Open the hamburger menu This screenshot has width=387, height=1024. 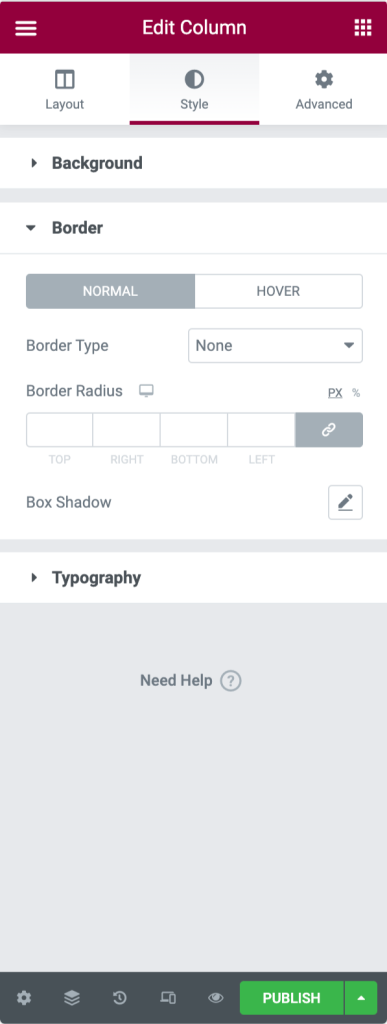point(25,27)
